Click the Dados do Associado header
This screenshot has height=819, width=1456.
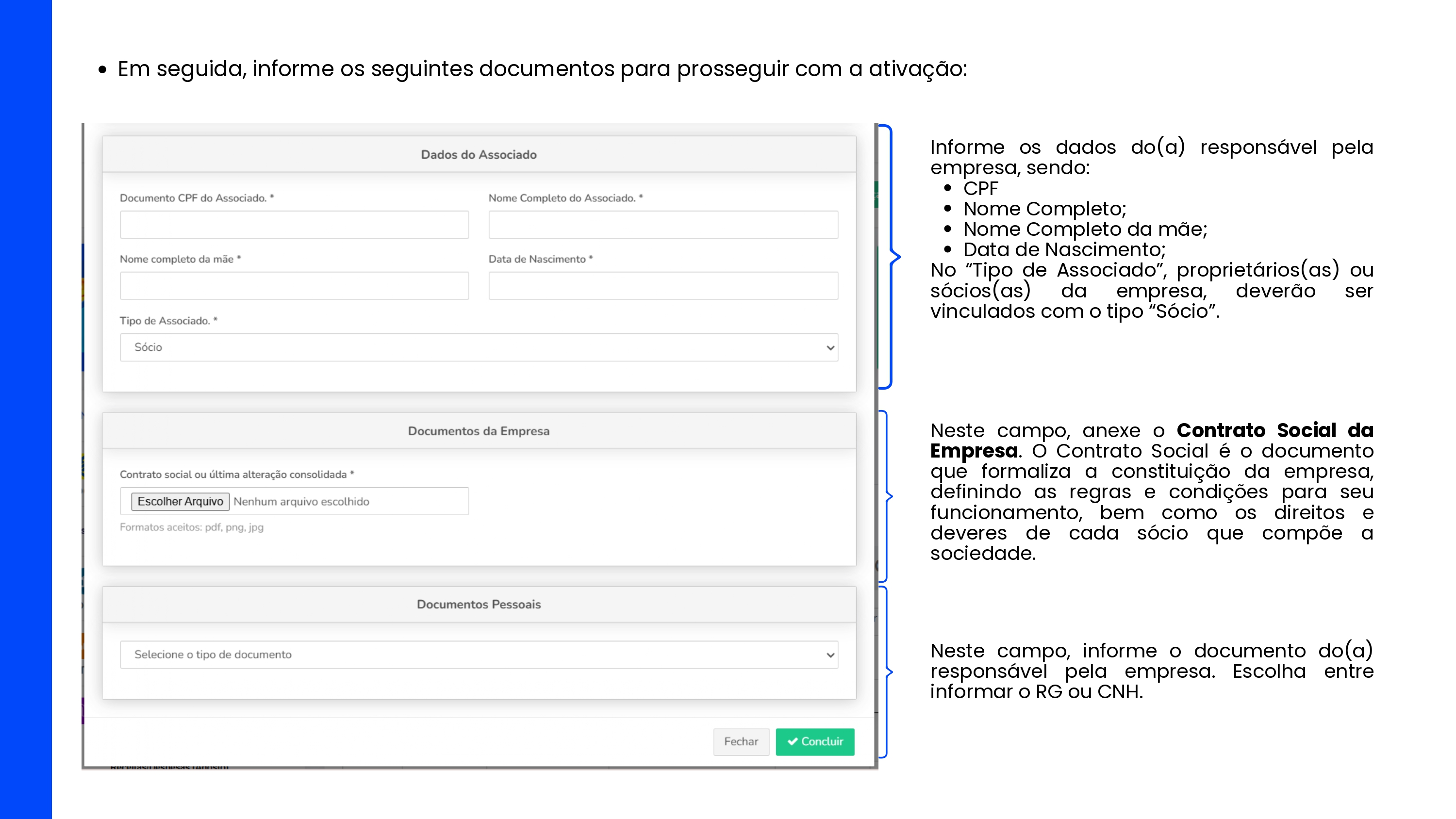[x=478, y=154]
